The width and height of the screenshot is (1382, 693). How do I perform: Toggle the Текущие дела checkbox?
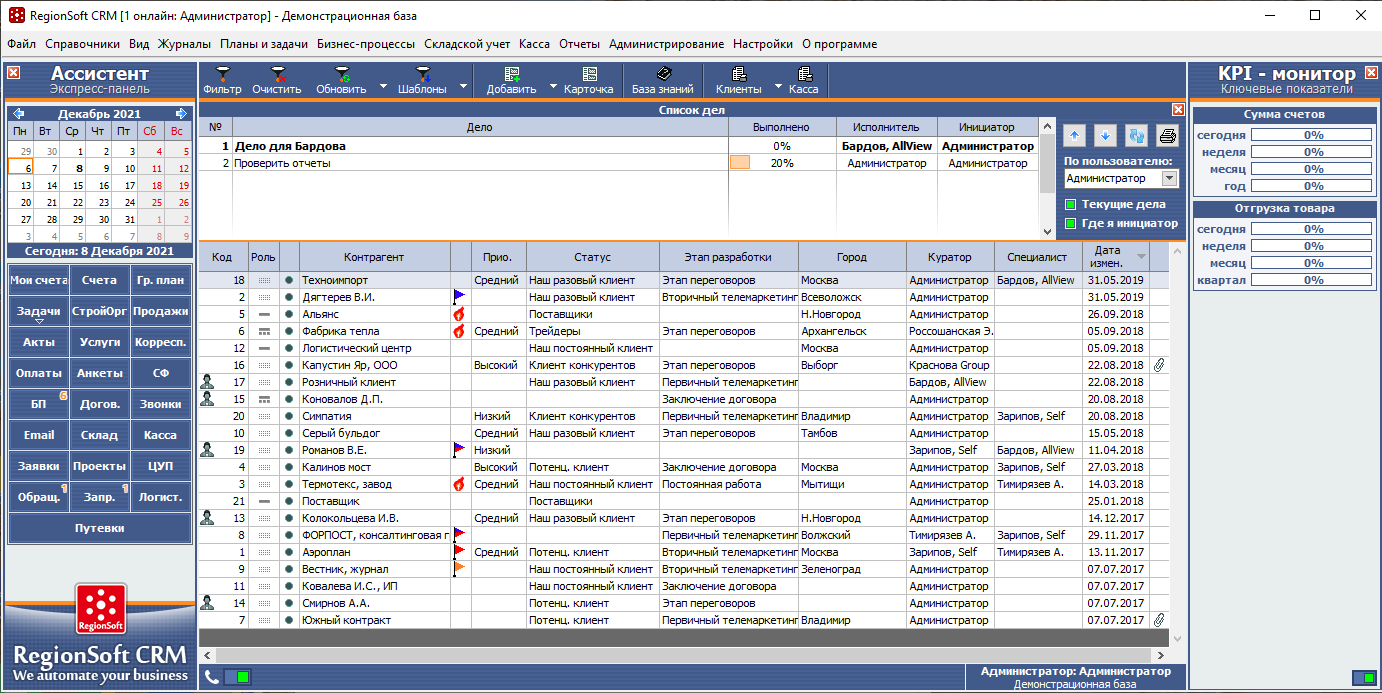coord(1070,204)
